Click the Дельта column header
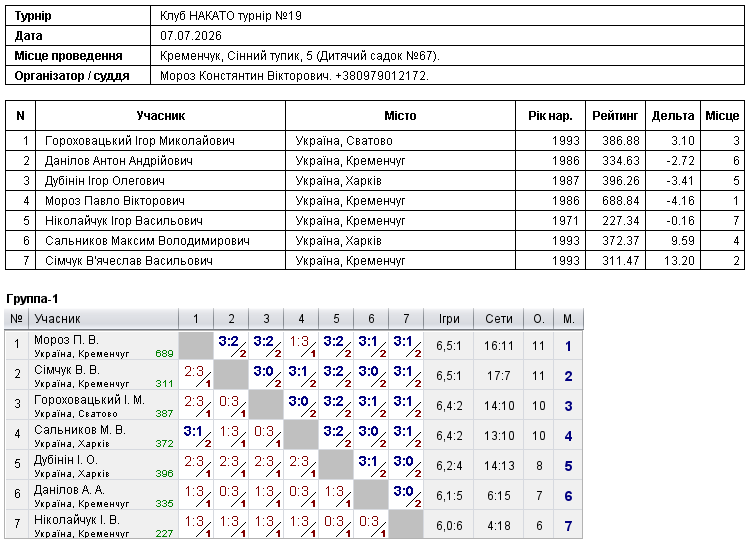Screen dimensions: 750x544 673,116
